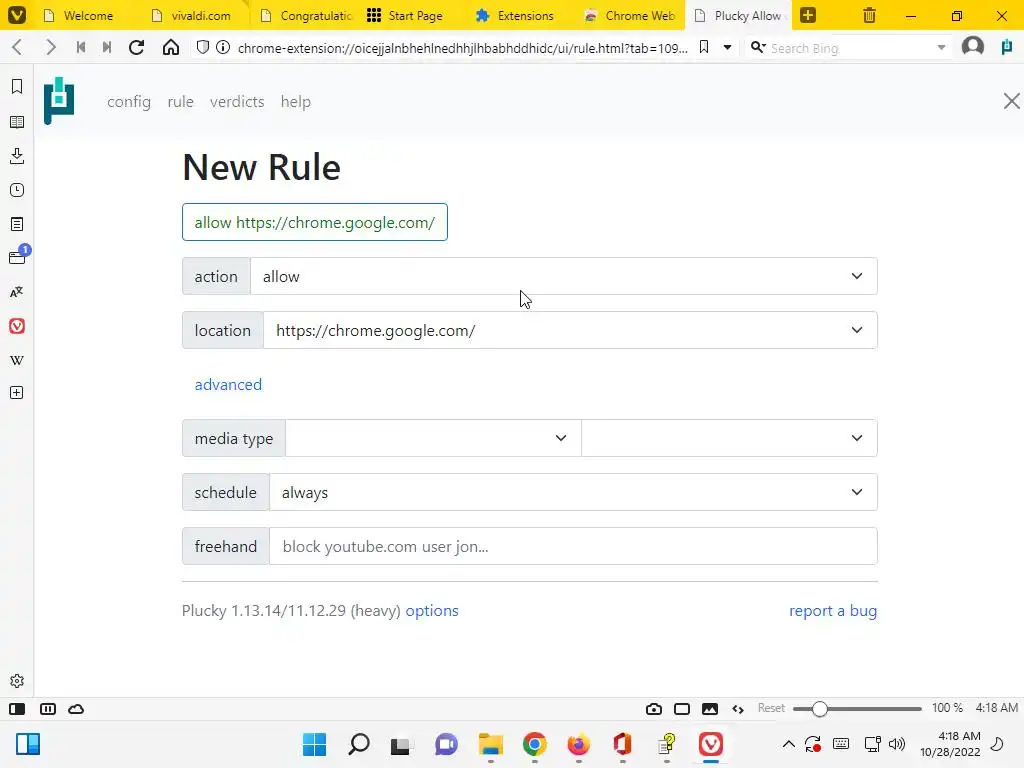The image size is (1024, 768).
Task: Open the Windows Start menu
Action: point(314,744)
